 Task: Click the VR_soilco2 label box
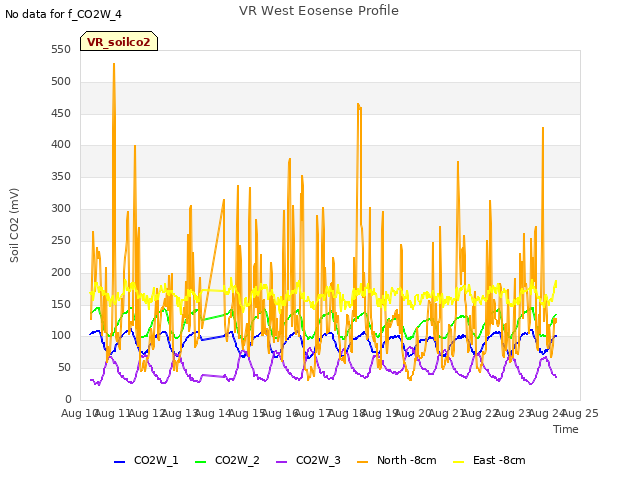pyautogui.click(x=119, y=41)
